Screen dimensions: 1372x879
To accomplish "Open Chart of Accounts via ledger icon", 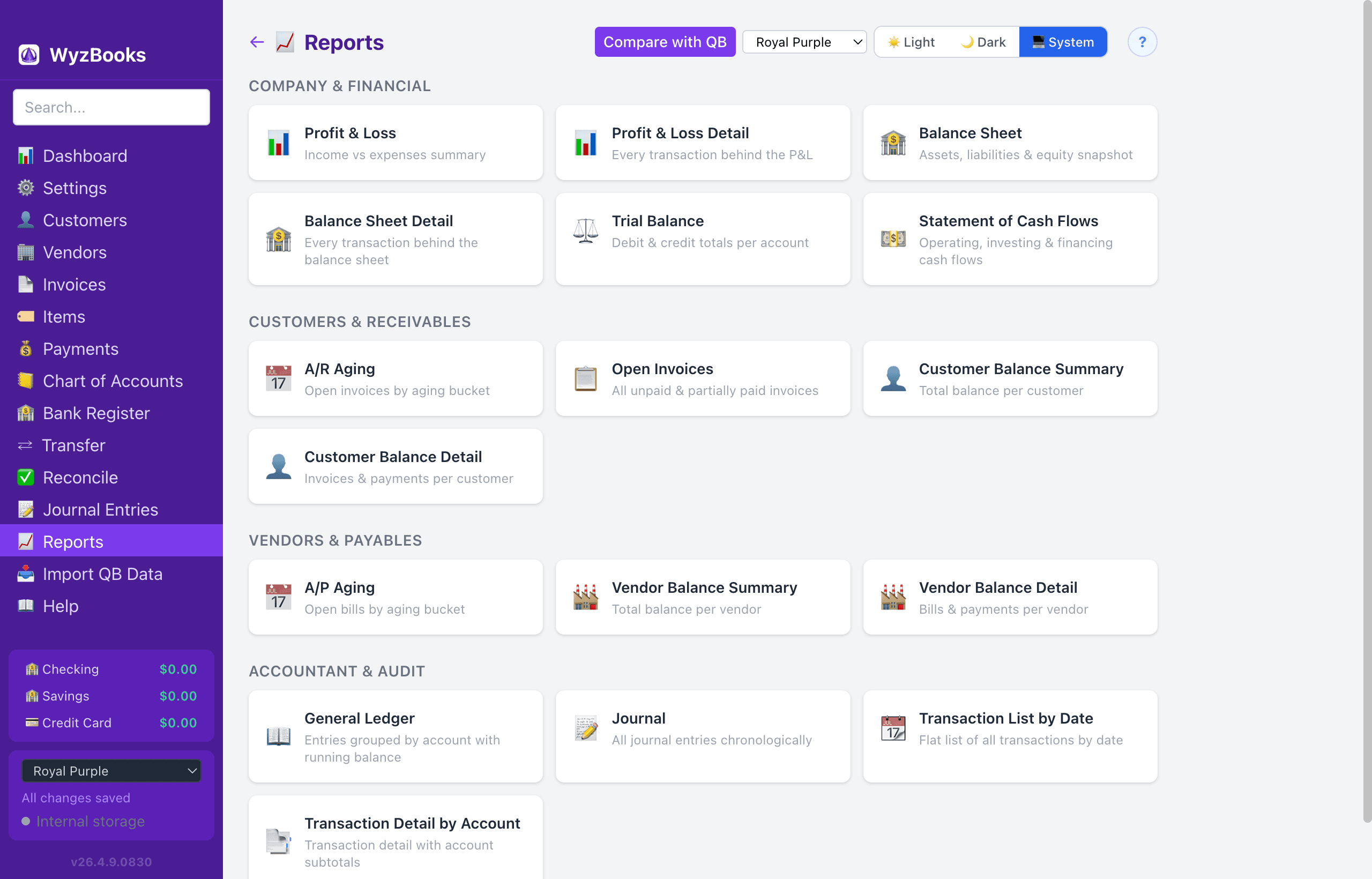I will (26, 381).
